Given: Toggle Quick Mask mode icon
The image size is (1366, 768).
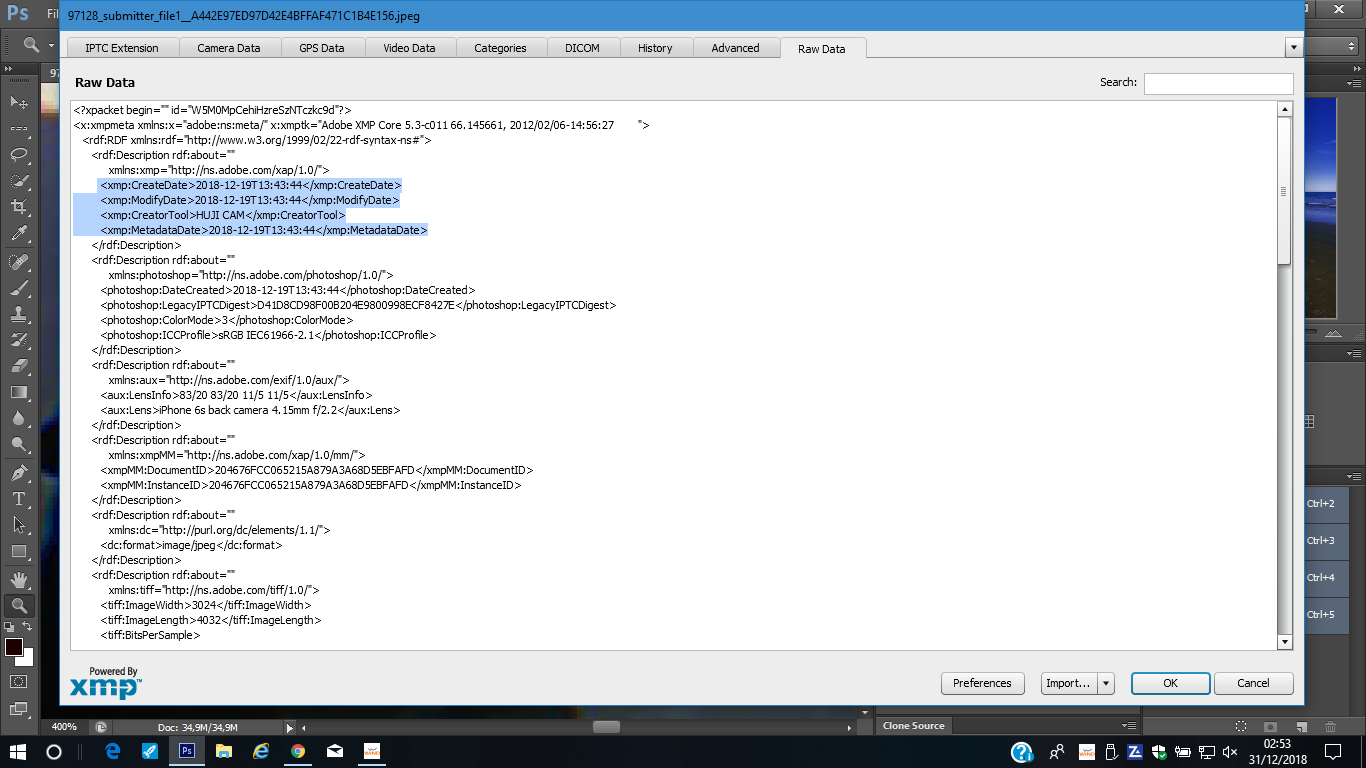Looking at the screenshot, I should point(19,681).
